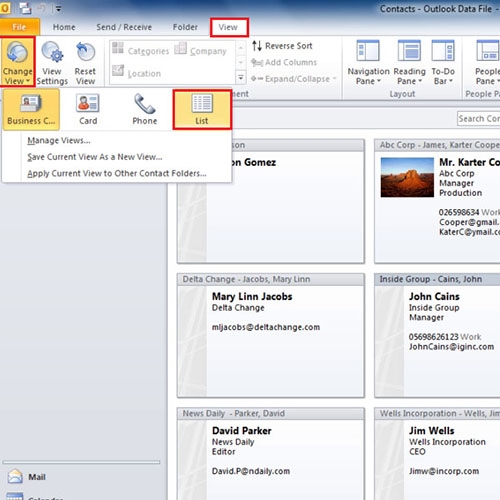
Task: Click JohnCains@iginc.com email text
Action: point(451,347)
